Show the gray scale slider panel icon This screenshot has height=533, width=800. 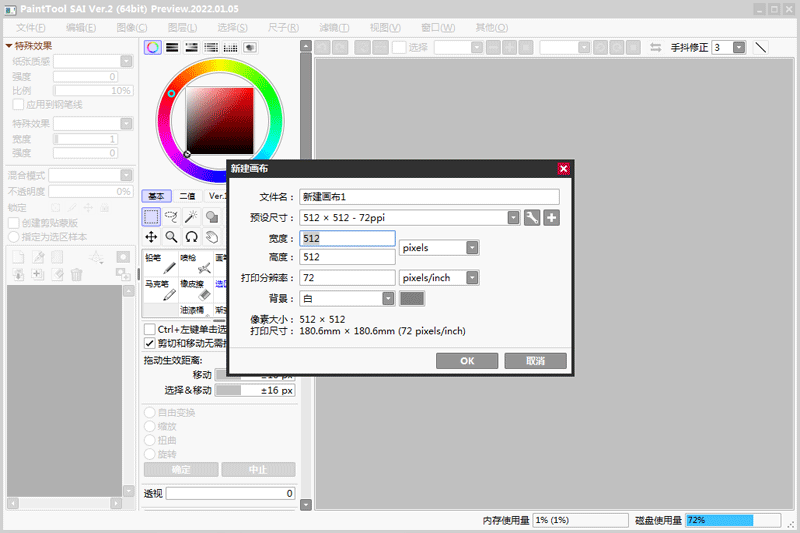pyautogui.click(x=211, y=47)
